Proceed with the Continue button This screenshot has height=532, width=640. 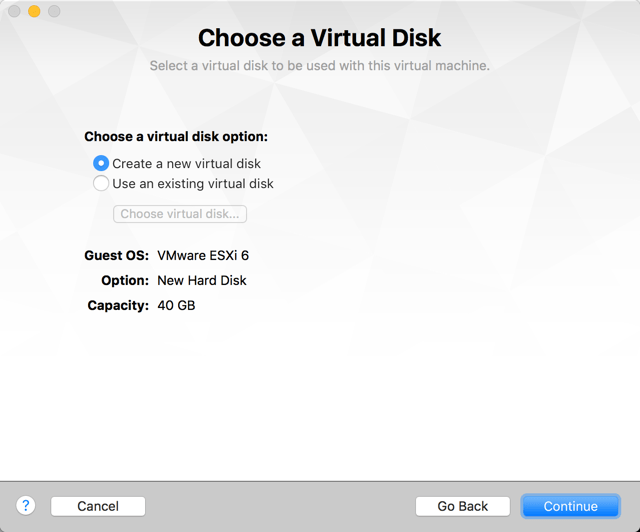(x=570, y=506)
